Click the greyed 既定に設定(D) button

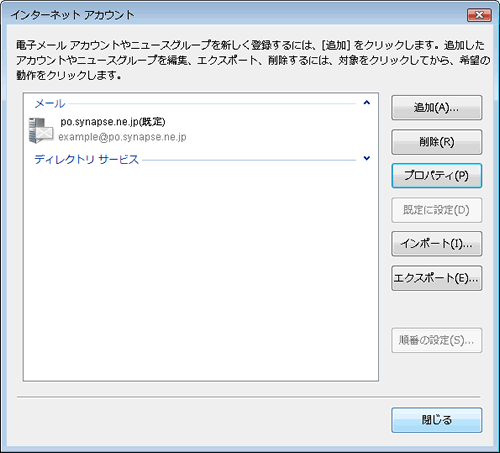[x=436, y=210]
